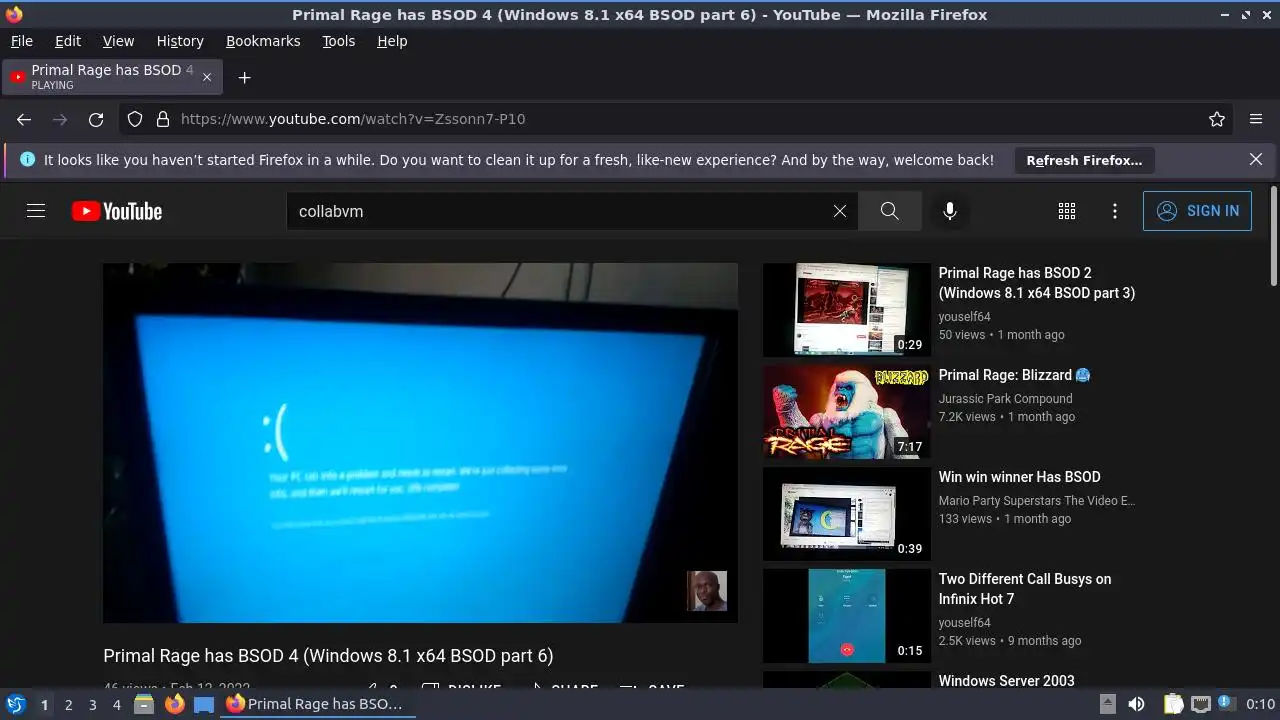The image size is (1280, 720).
Task: Switch to workspace 3
Action: point(92,704)
